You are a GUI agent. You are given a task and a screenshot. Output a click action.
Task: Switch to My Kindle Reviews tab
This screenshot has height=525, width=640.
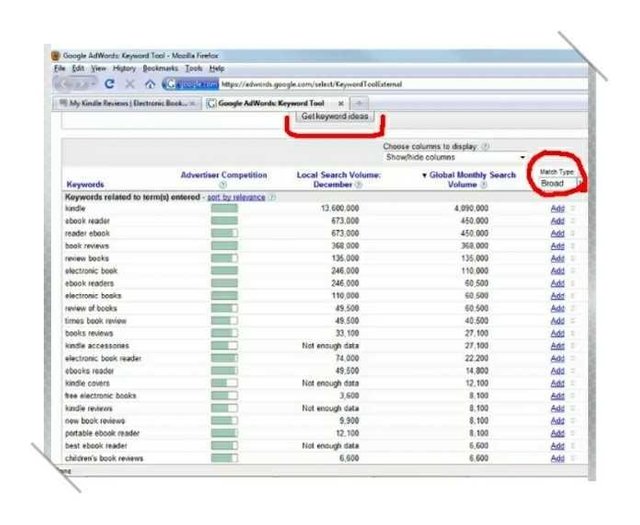point(127,103)
